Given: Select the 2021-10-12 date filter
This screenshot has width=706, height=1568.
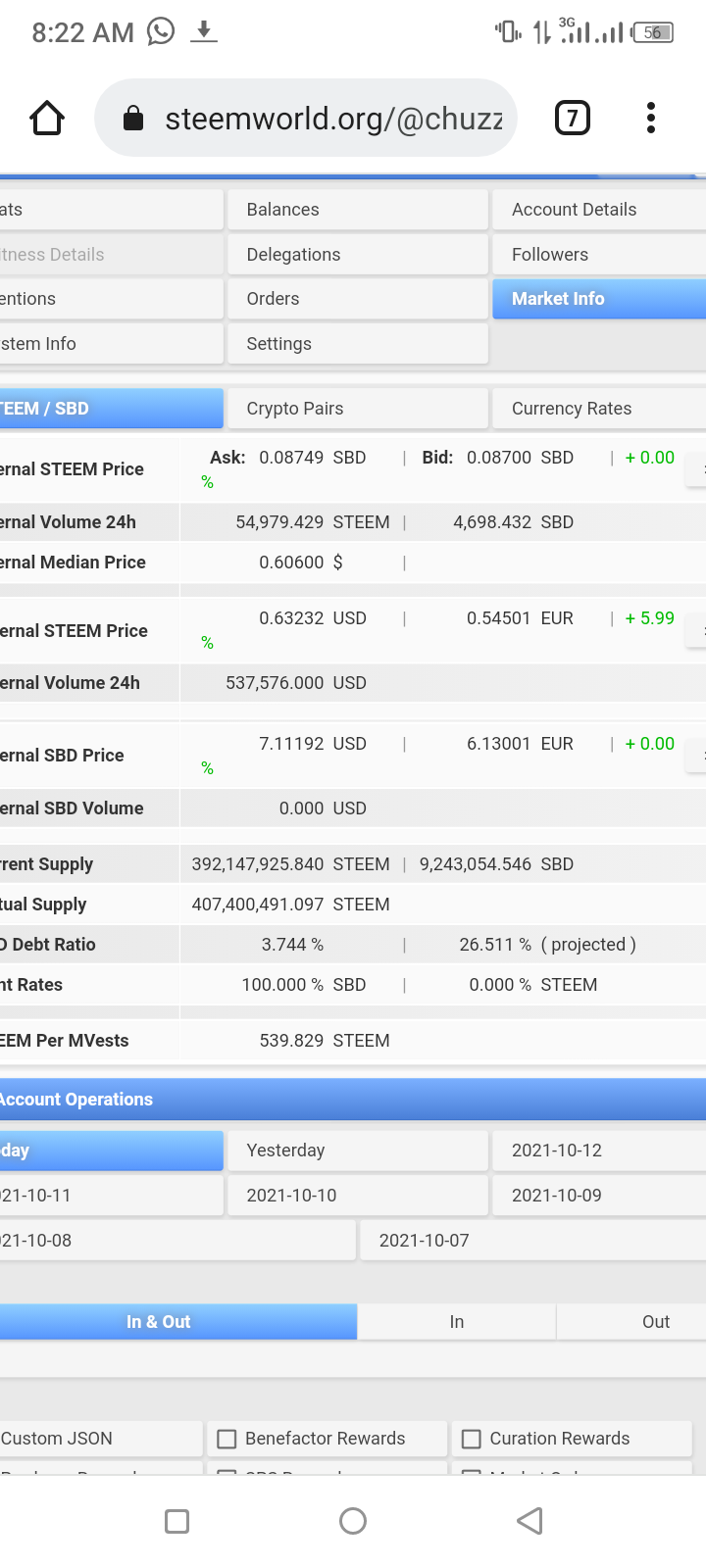Looking at the screenshot, I should click(x=599, y=1151).
